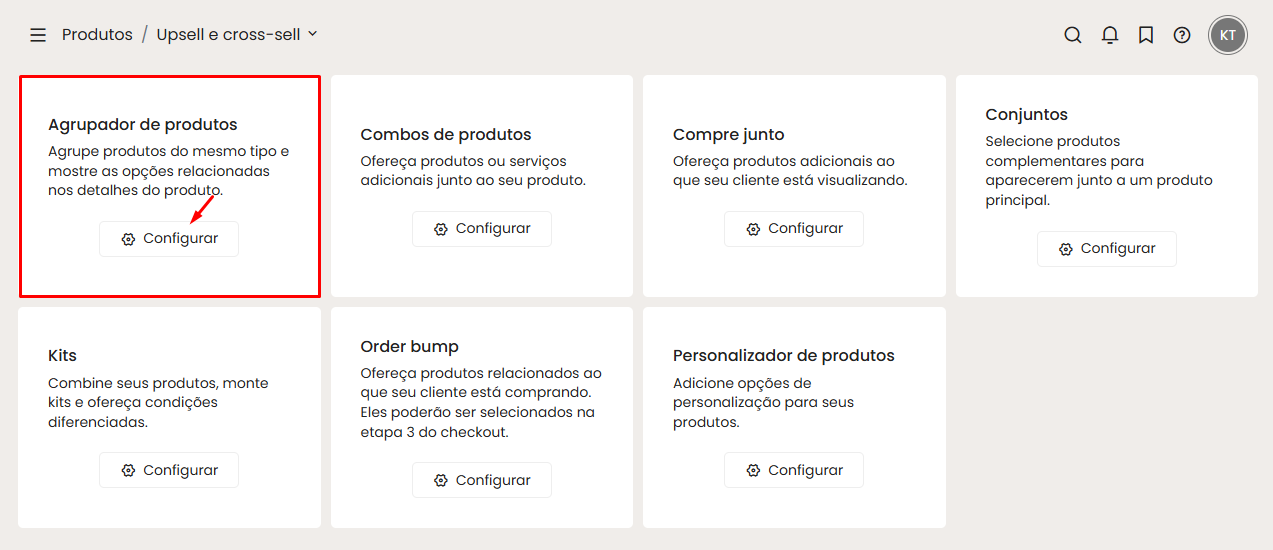
Task: Configure Combos de produtos
Action: click(481, 229)
